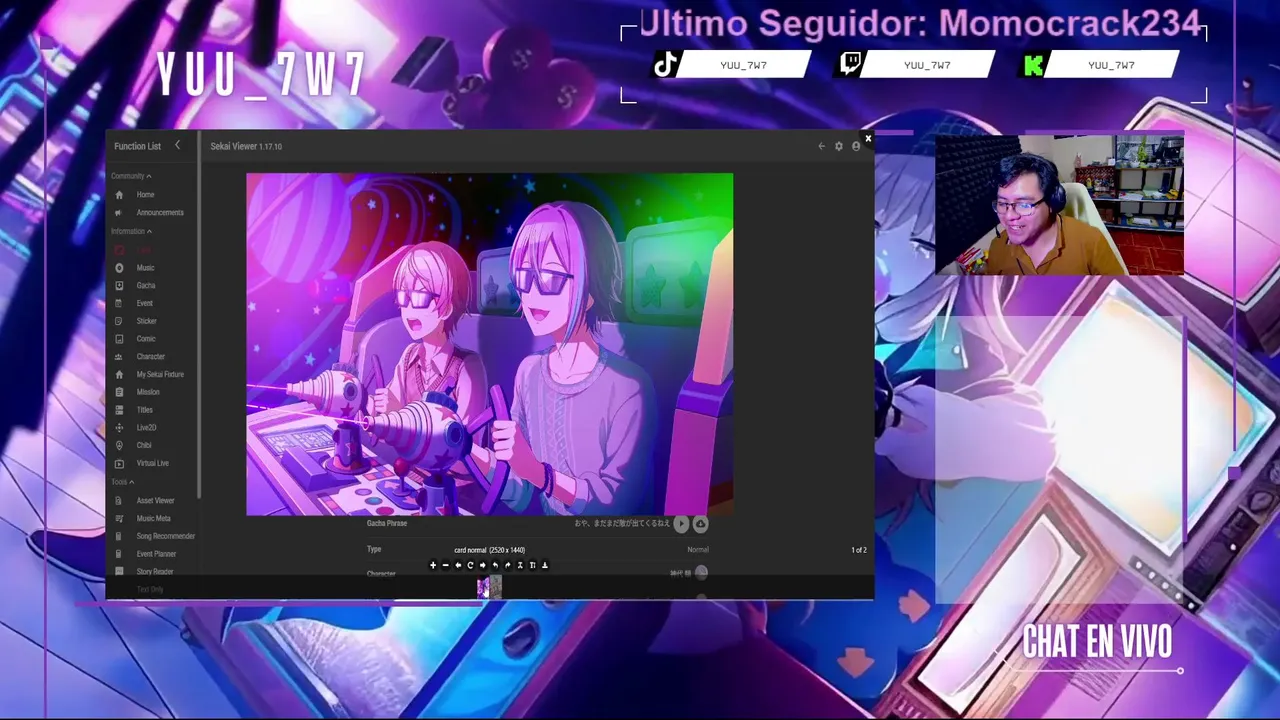
Task: Open the Story Reader tool
Action: pyautogui.click(x=155, y=572)
